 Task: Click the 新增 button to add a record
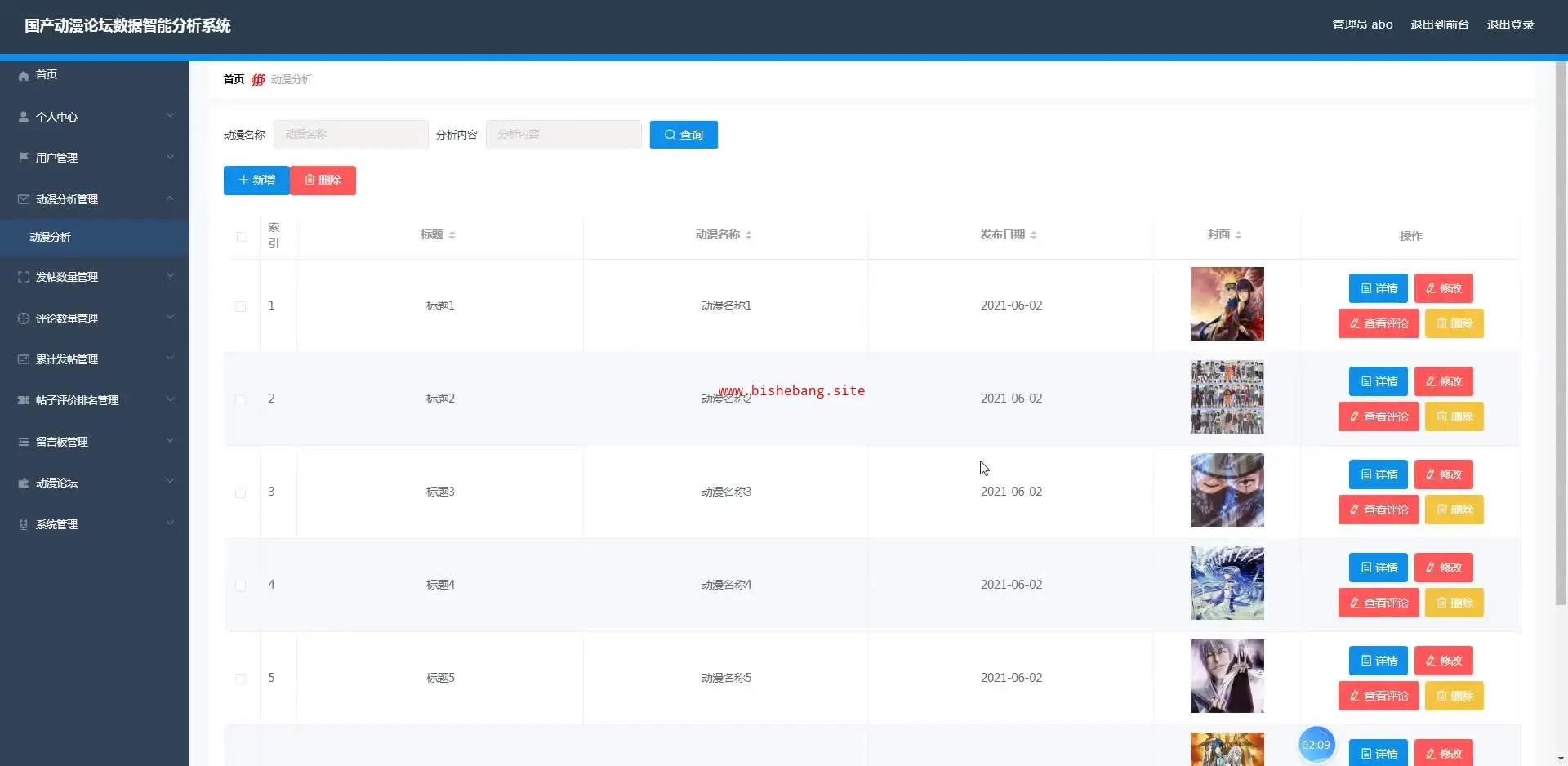pyautogui.click(x=256, y=180)
